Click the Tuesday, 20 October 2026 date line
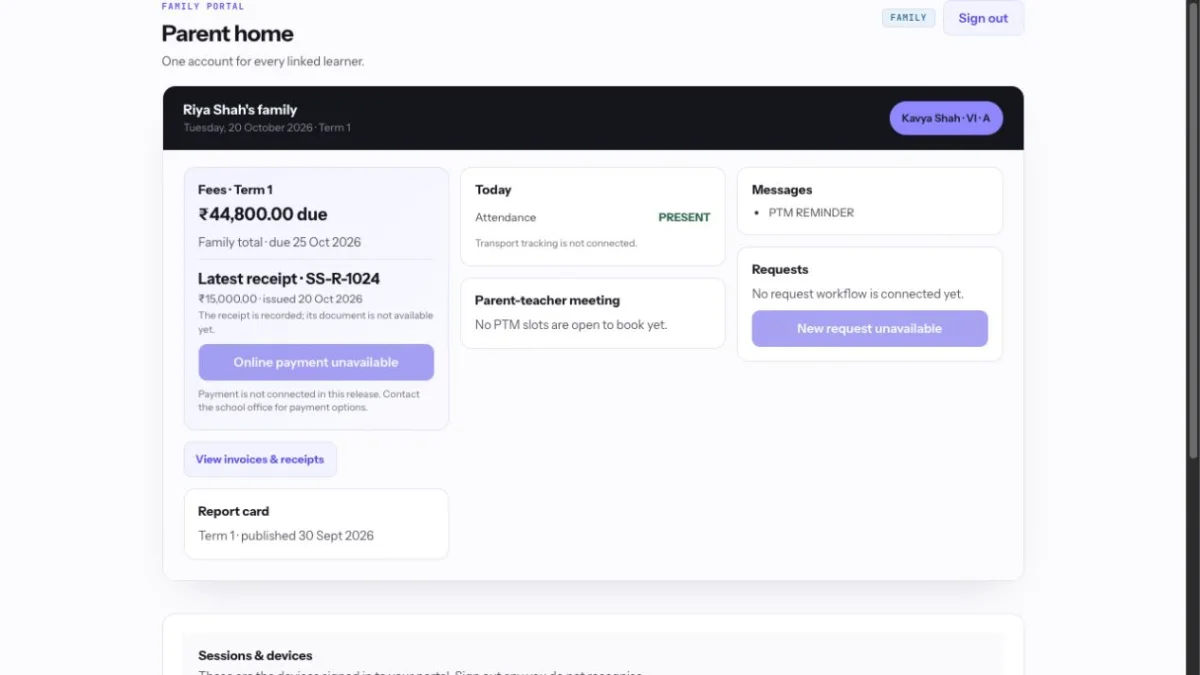 tap(267, 128)
